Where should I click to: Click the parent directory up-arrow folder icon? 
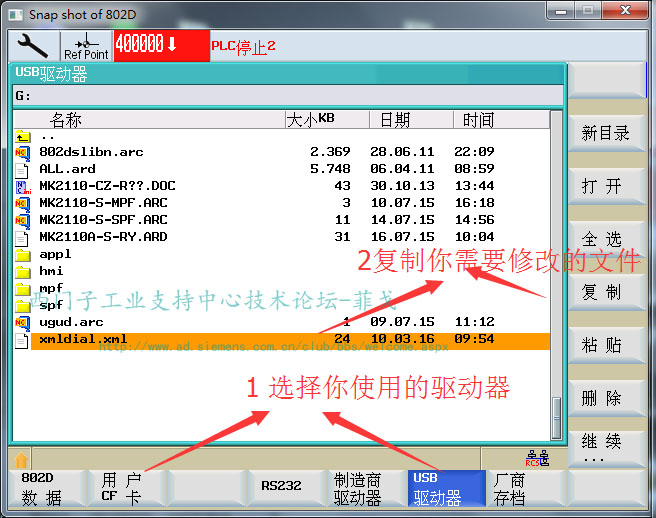[x=23, y=136]
